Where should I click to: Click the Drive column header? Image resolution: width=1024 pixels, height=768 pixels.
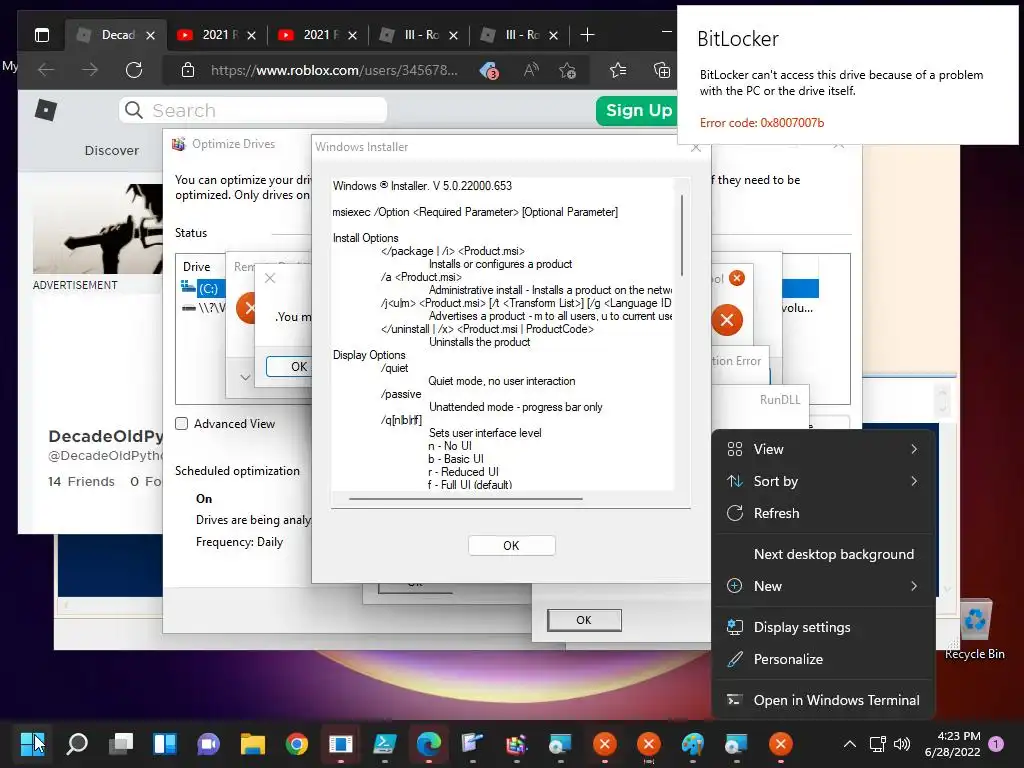197,266
